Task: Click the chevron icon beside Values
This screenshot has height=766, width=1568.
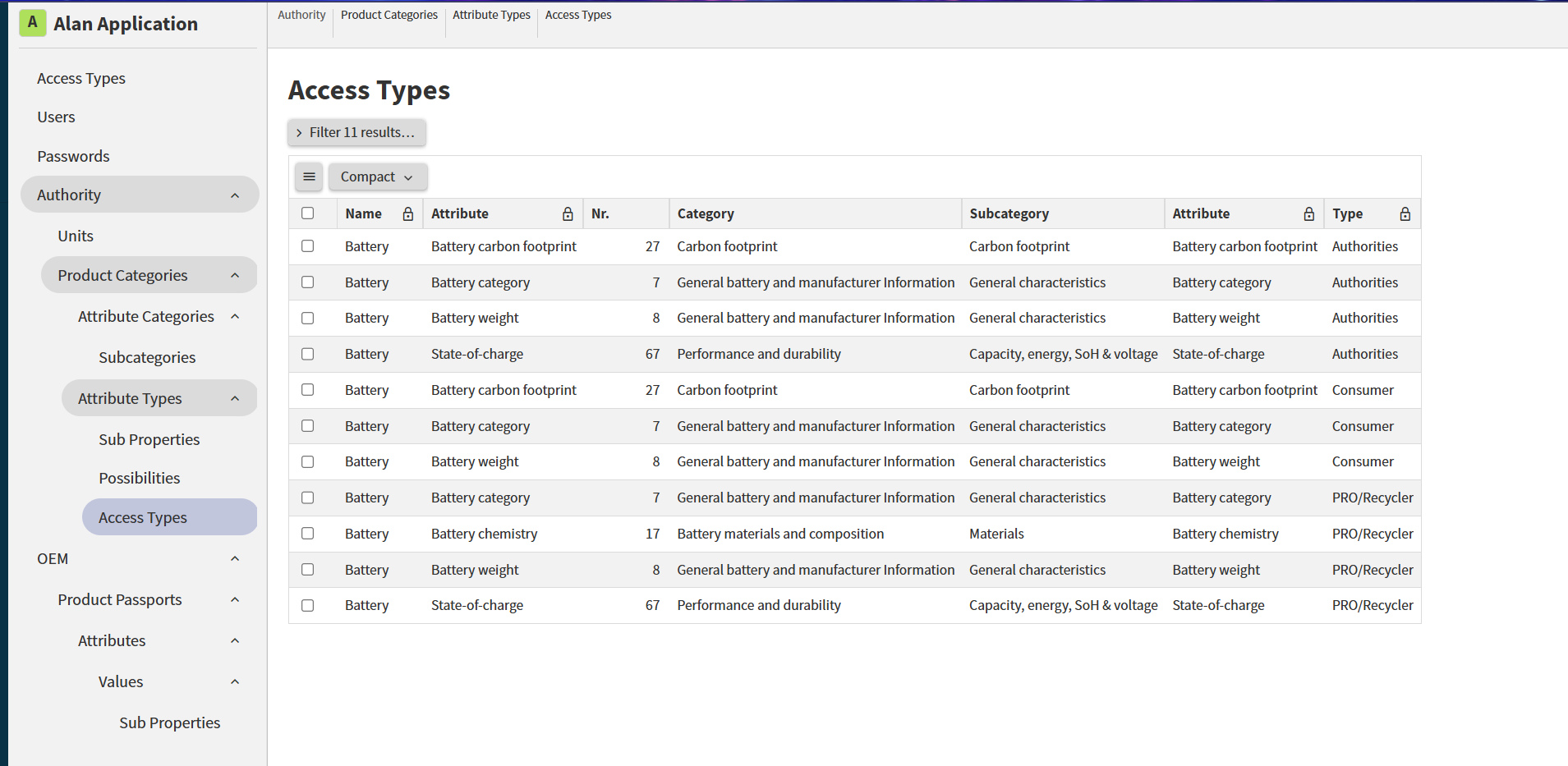Action: click(235, 681)
